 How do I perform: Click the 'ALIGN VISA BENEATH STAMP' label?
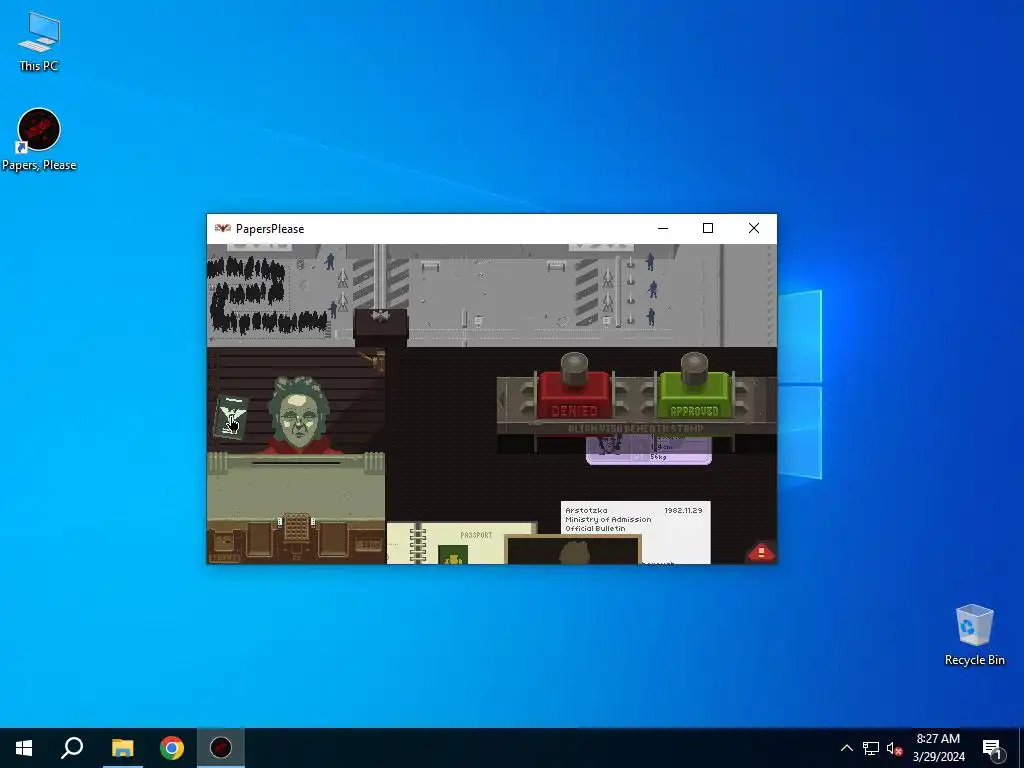click(635, 428)
